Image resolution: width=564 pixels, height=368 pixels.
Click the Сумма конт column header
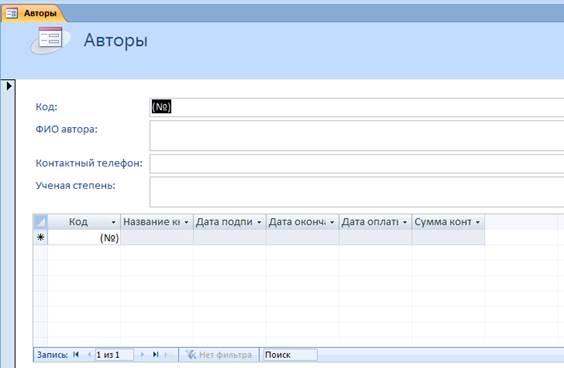448,222
